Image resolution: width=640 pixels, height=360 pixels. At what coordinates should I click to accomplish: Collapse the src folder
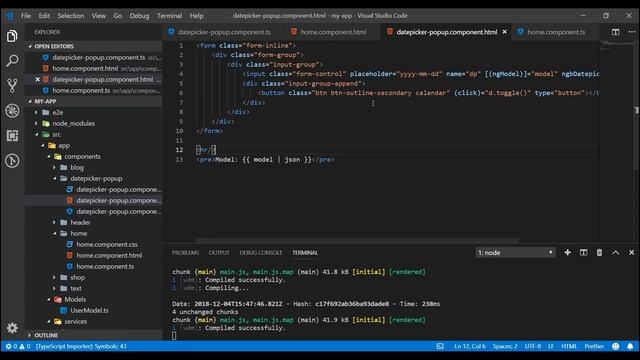[x=94, y=134]
